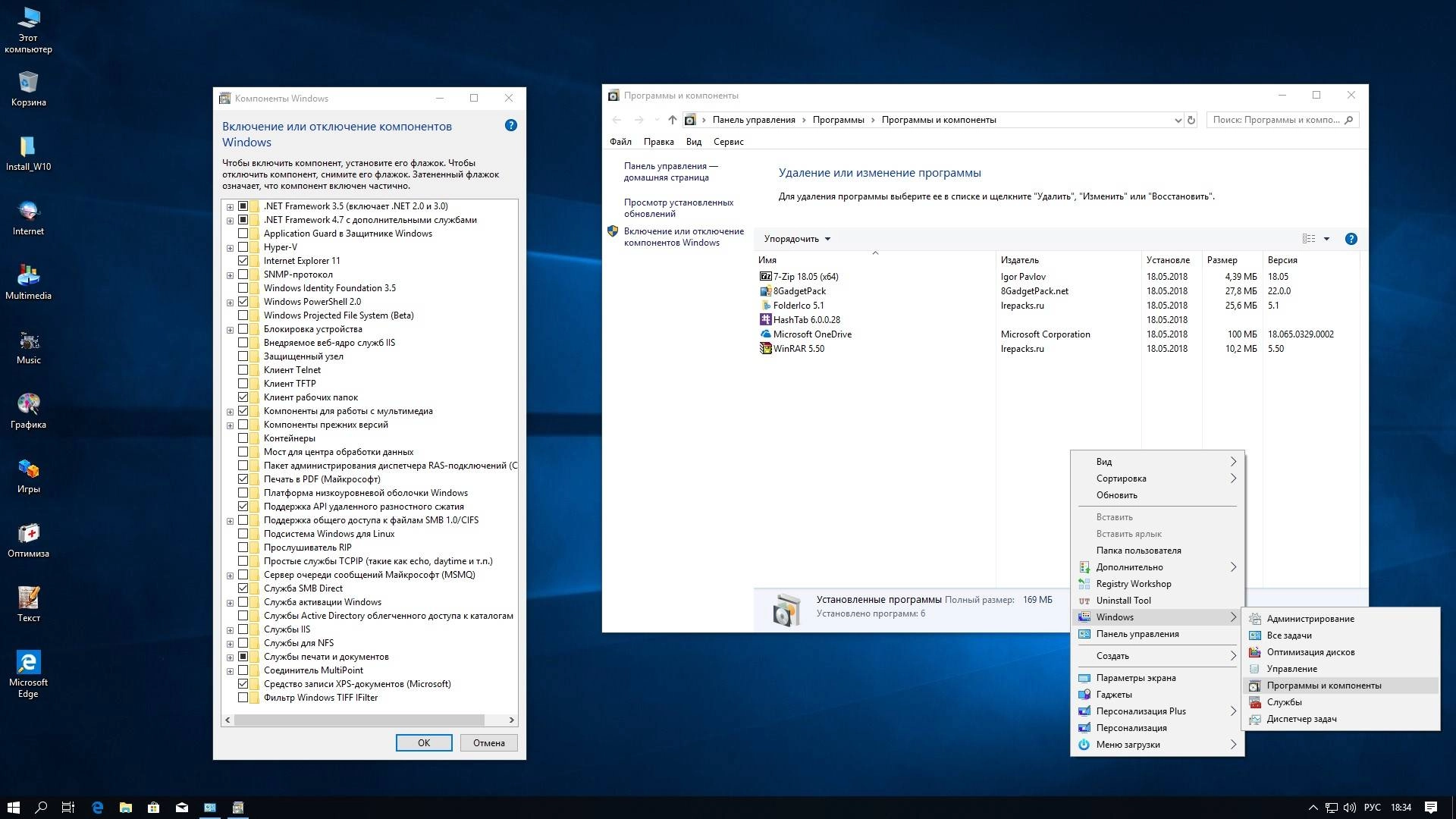Enable Подсистема Windows для Linux checkbox
This screenshot has width=1456, height=819.
coord(243,534)
